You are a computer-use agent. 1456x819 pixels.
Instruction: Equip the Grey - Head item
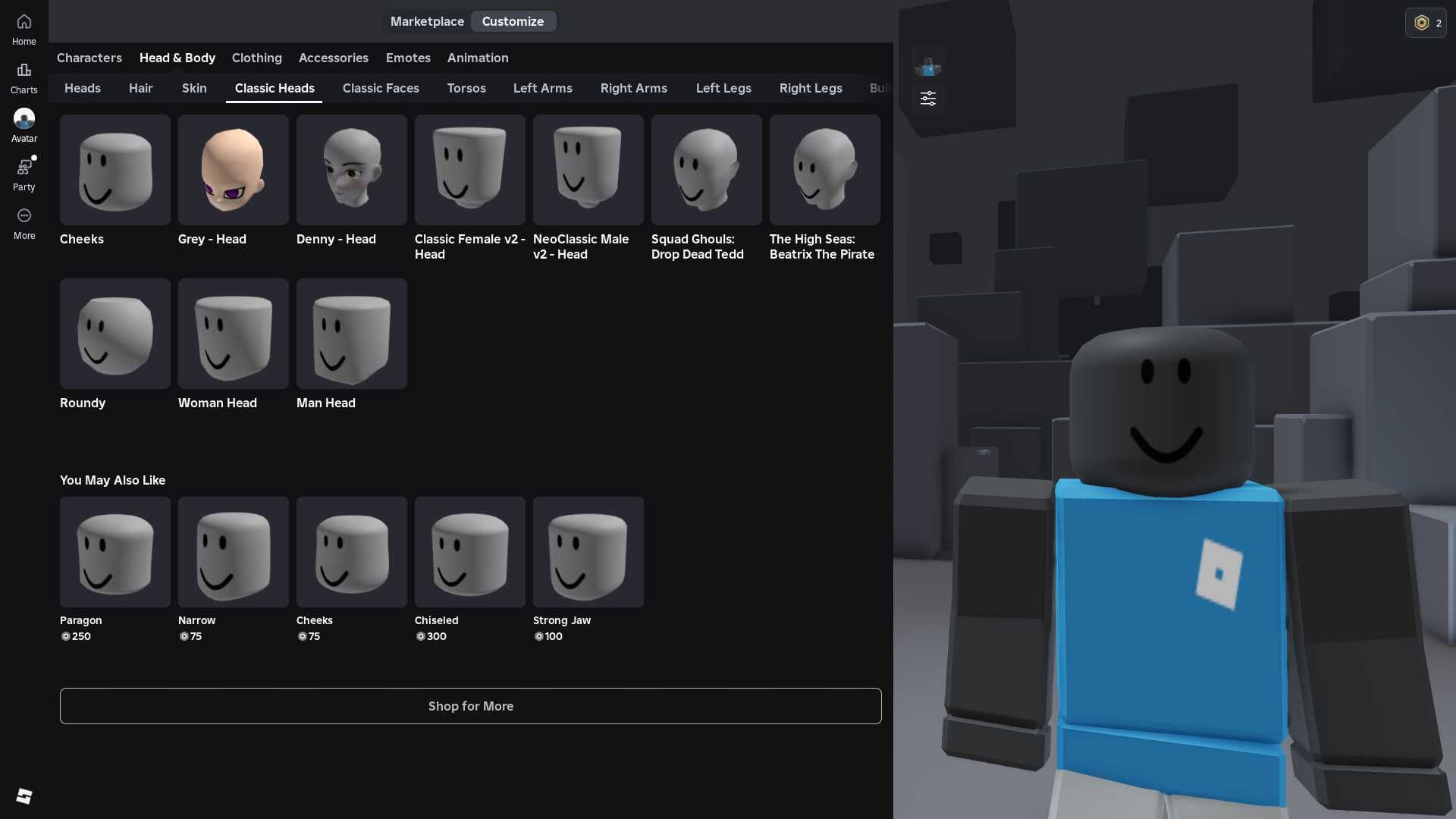tap(234, 170)
